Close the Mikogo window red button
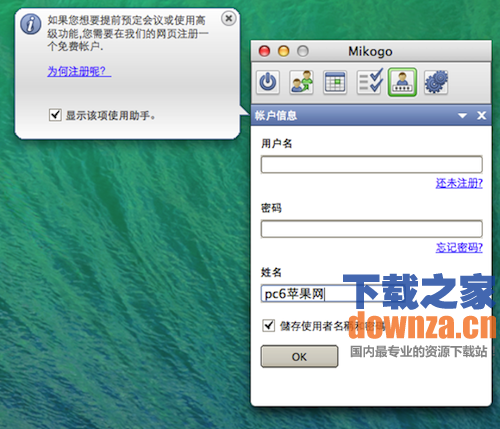The image size is (500, 429). tap(264, 51)
